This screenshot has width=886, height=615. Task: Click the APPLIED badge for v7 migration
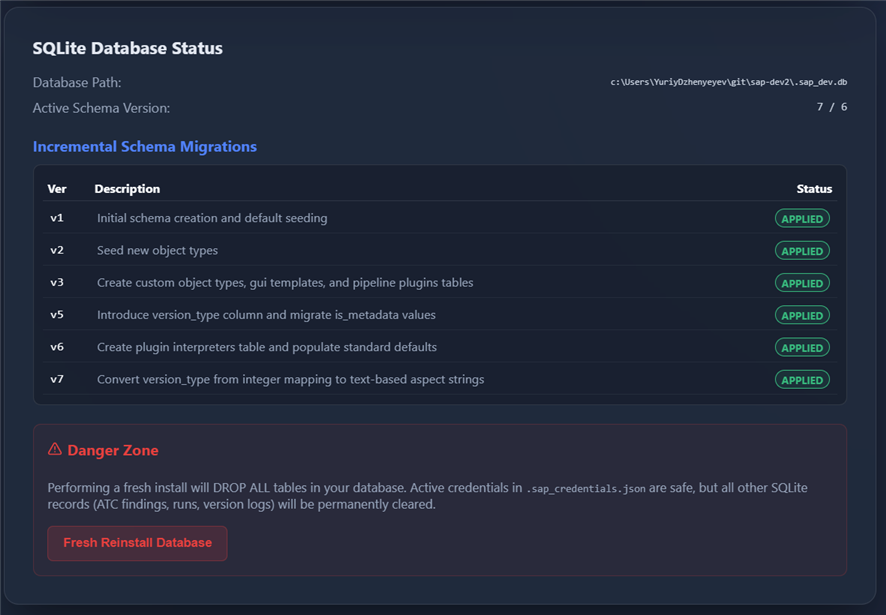[x=802, y=380]
